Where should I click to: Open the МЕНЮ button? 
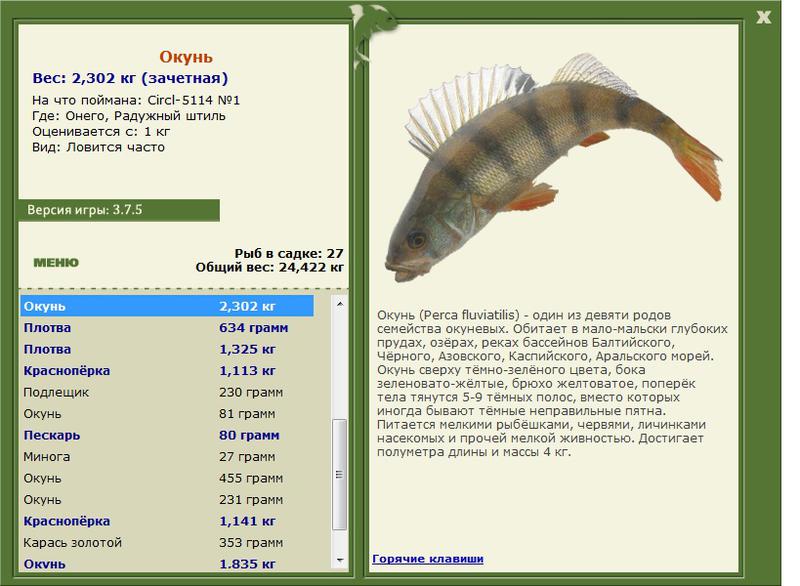click(x=56, y=262)
